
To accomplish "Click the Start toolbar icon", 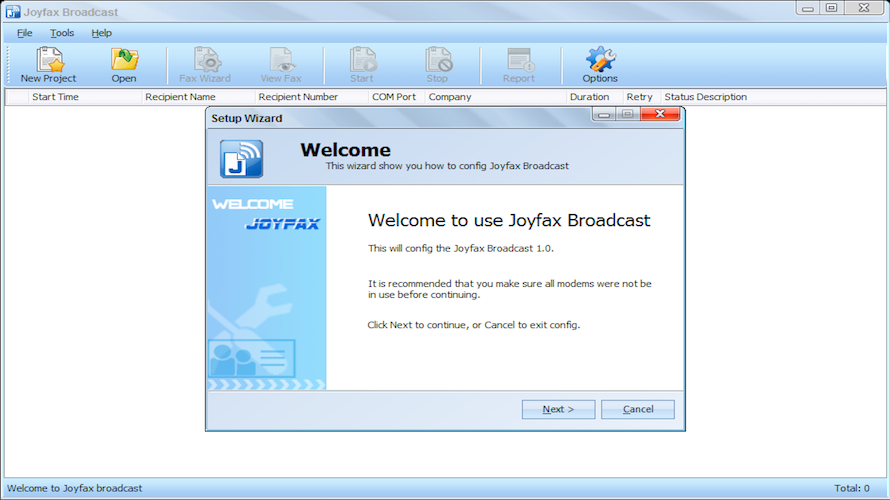I will click(362, 65).
